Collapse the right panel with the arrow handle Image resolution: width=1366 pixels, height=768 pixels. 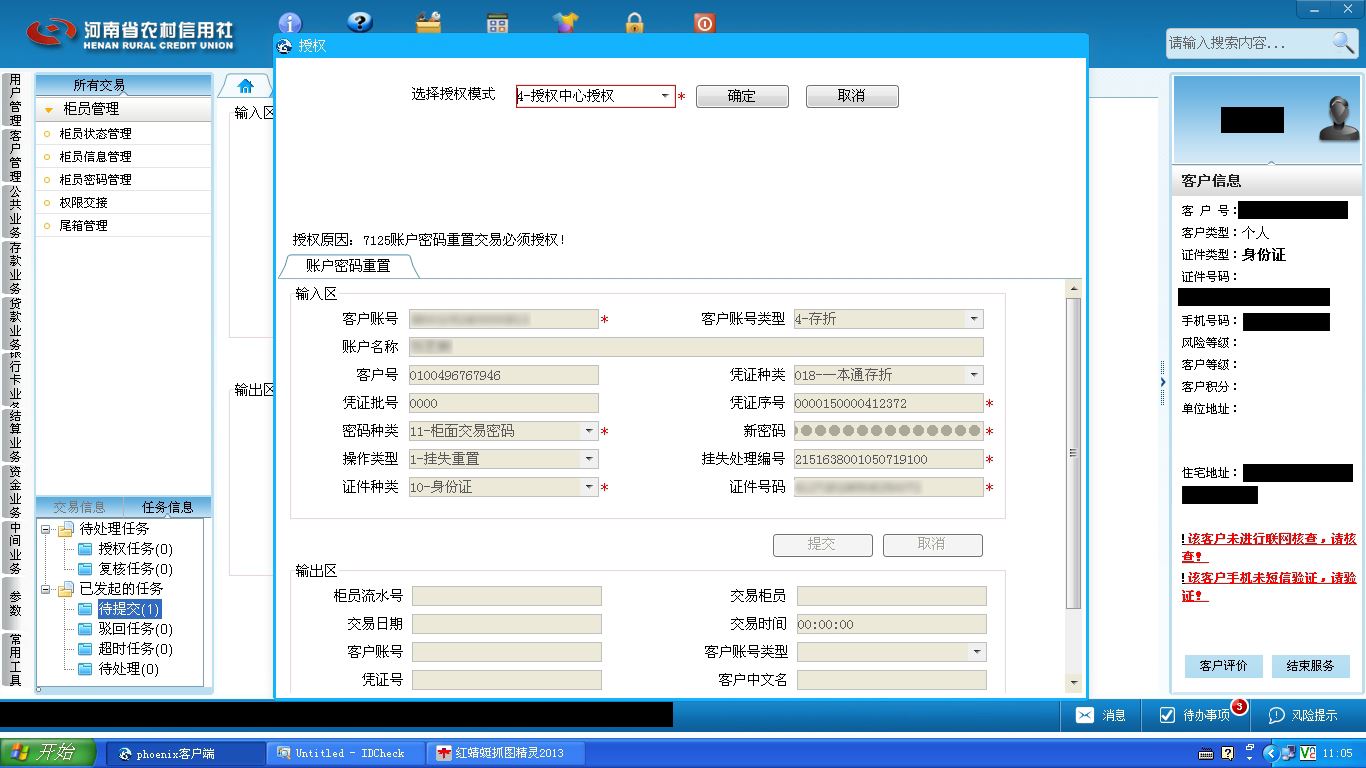coord(1162,383)
